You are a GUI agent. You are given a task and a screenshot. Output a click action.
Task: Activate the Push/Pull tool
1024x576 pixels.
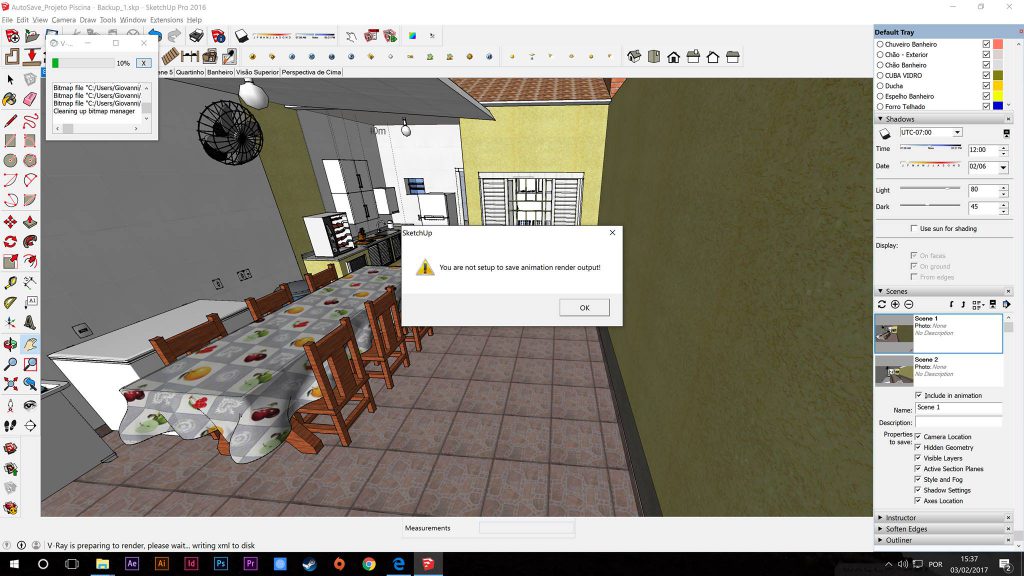pyautogui.click(x=30, y=222)
